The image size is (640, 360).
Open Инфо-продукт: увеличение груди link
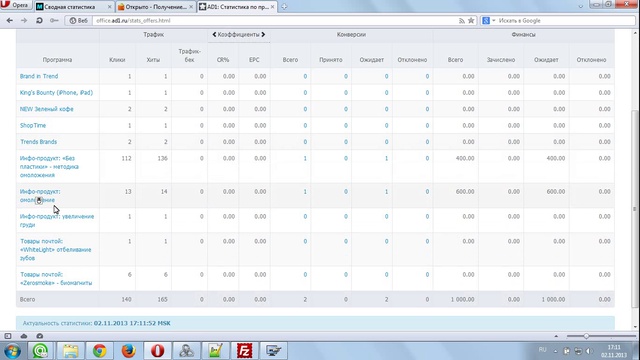pos(57,220)
